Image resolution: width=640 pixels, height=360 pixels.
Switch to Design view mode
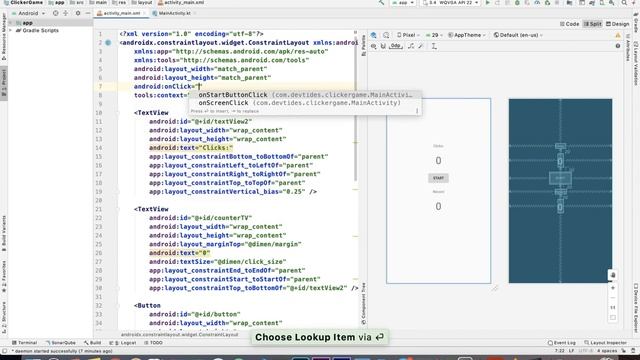point(618,24)
